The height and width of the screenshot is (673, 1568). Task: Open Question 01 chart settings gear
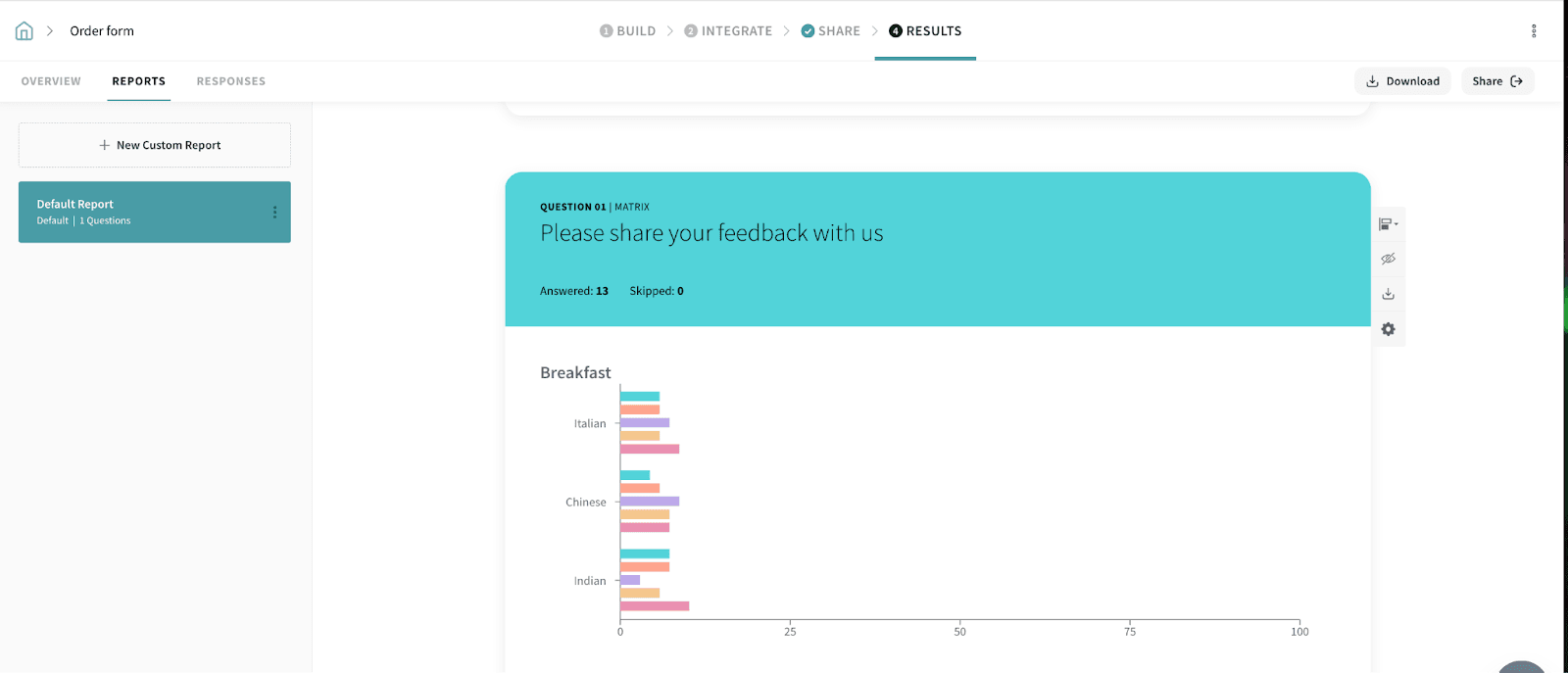coord(1388,329)
